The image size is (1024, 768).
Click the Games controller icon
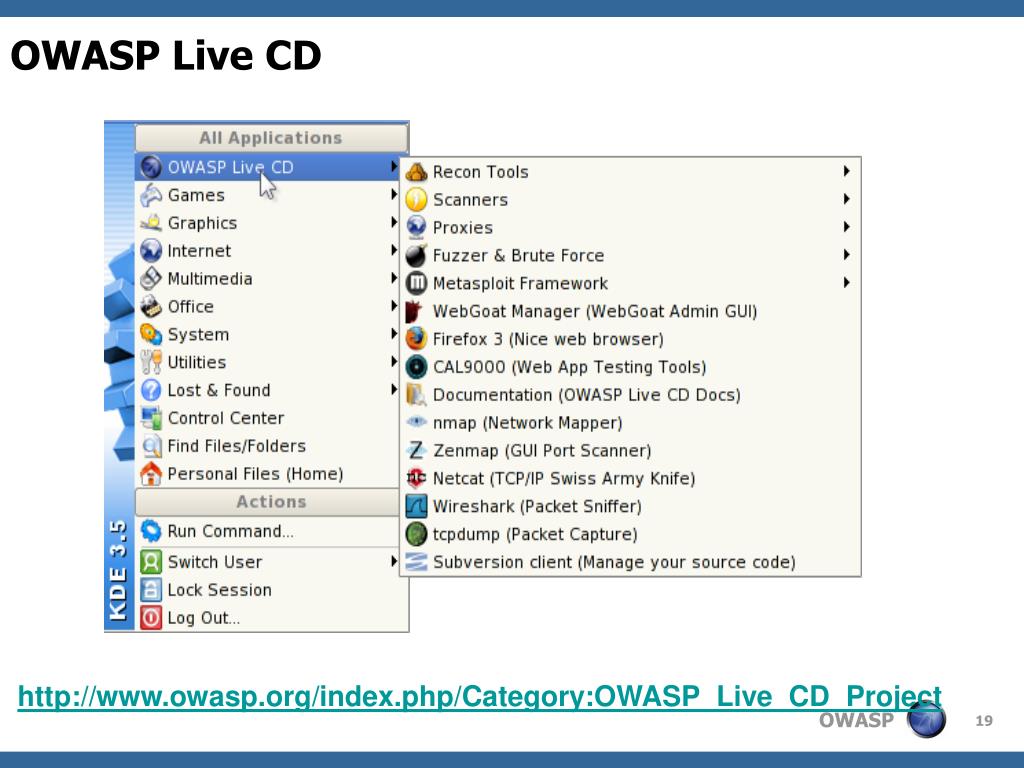(x=151, y=195)
